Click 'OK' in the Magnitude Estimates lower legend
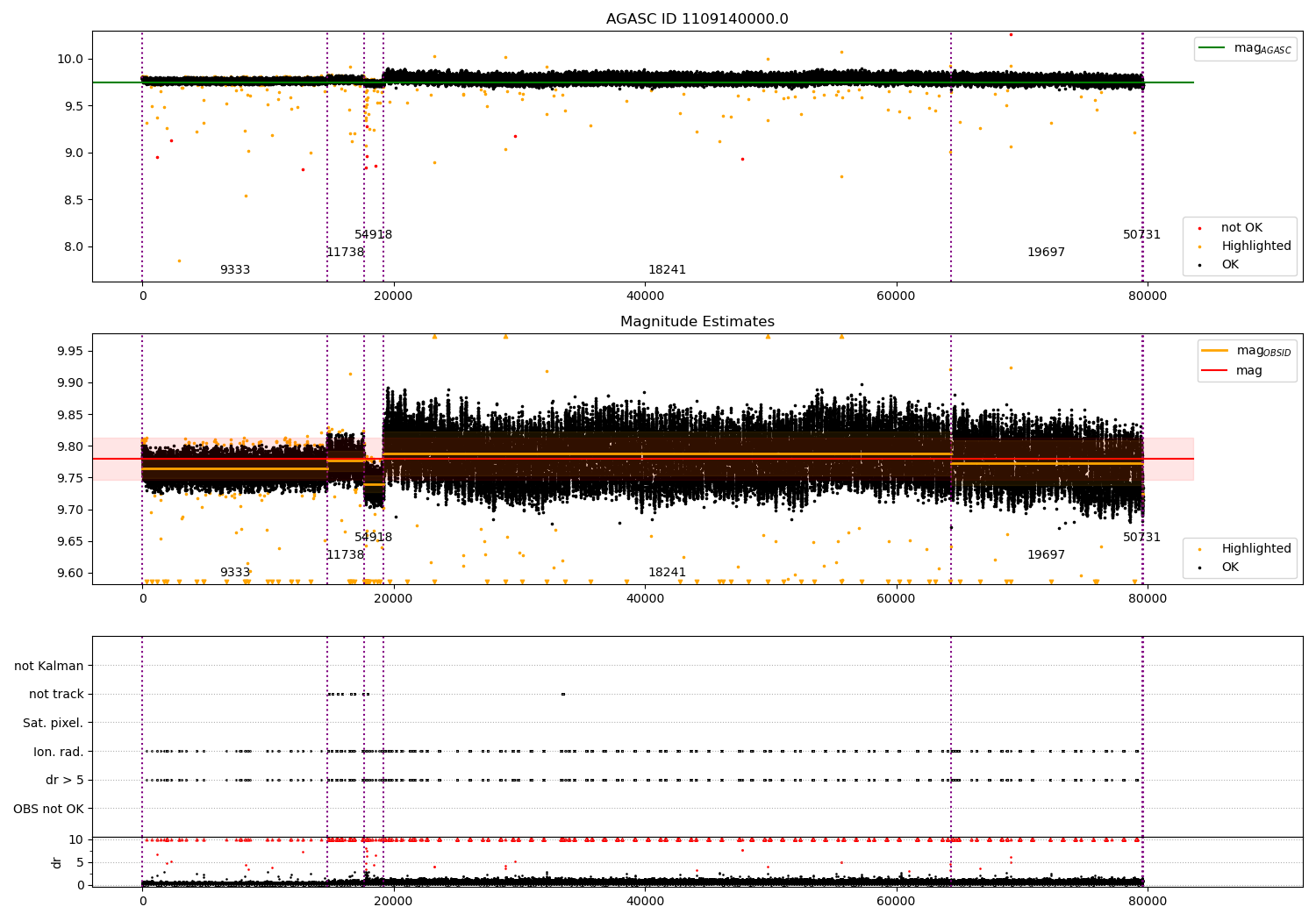Image resolution: width=1316 pixels, height=921 pixels. point(1229,568)
